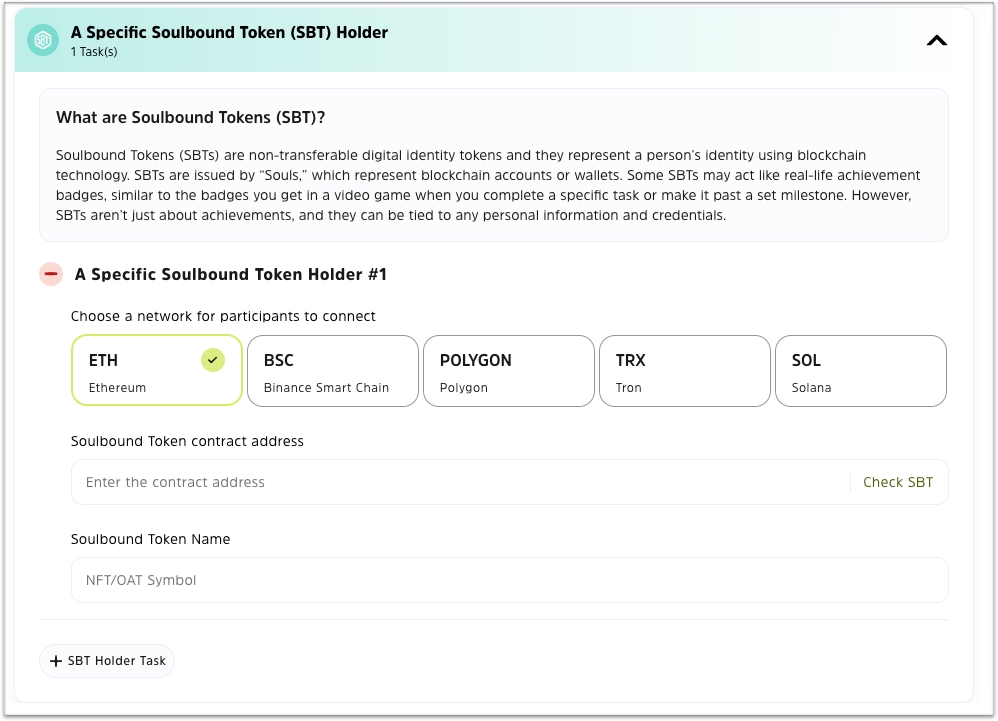Image resolution: width=998 pixels, height=721 pixels.
Task: Click the 'A Specific Soulbound Token Holder #1' title
Action: click(x=230, y=274)
